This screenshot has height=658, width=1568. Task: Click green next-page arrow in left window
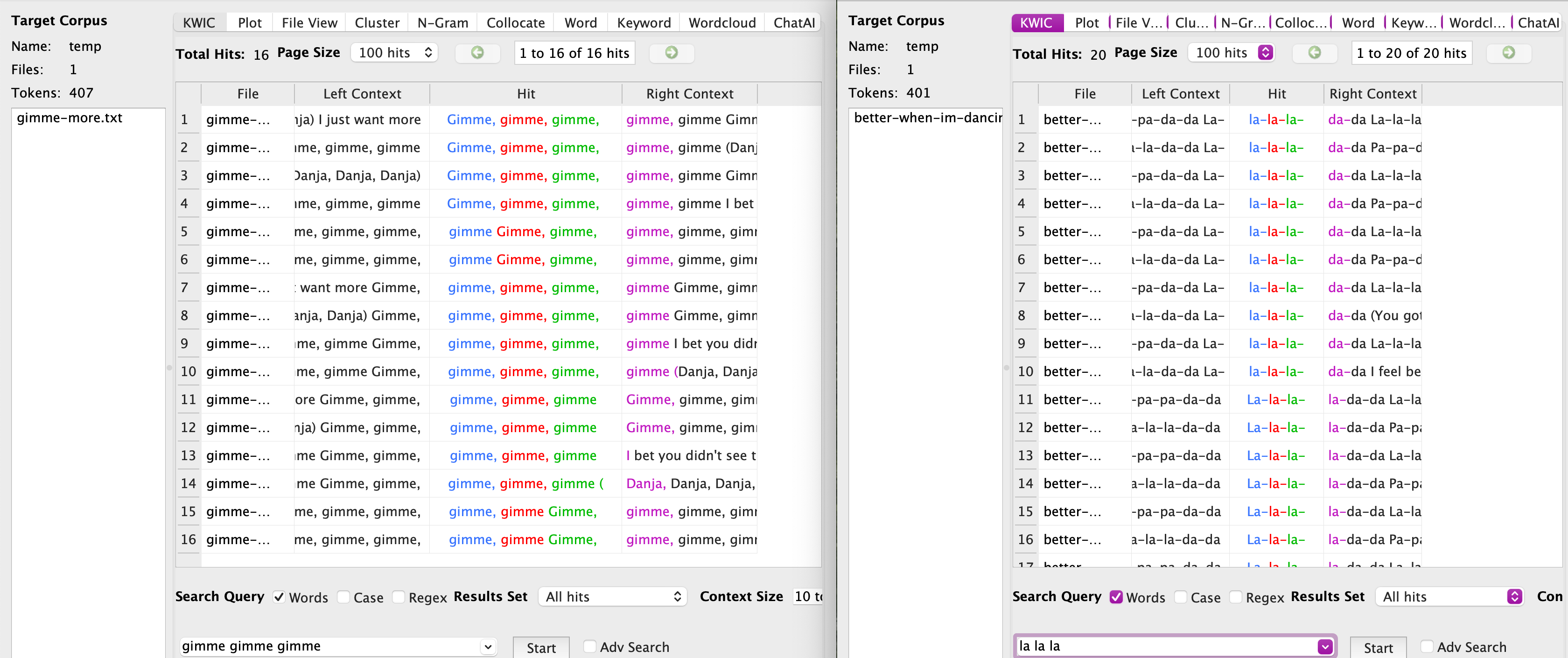[672, 53]
